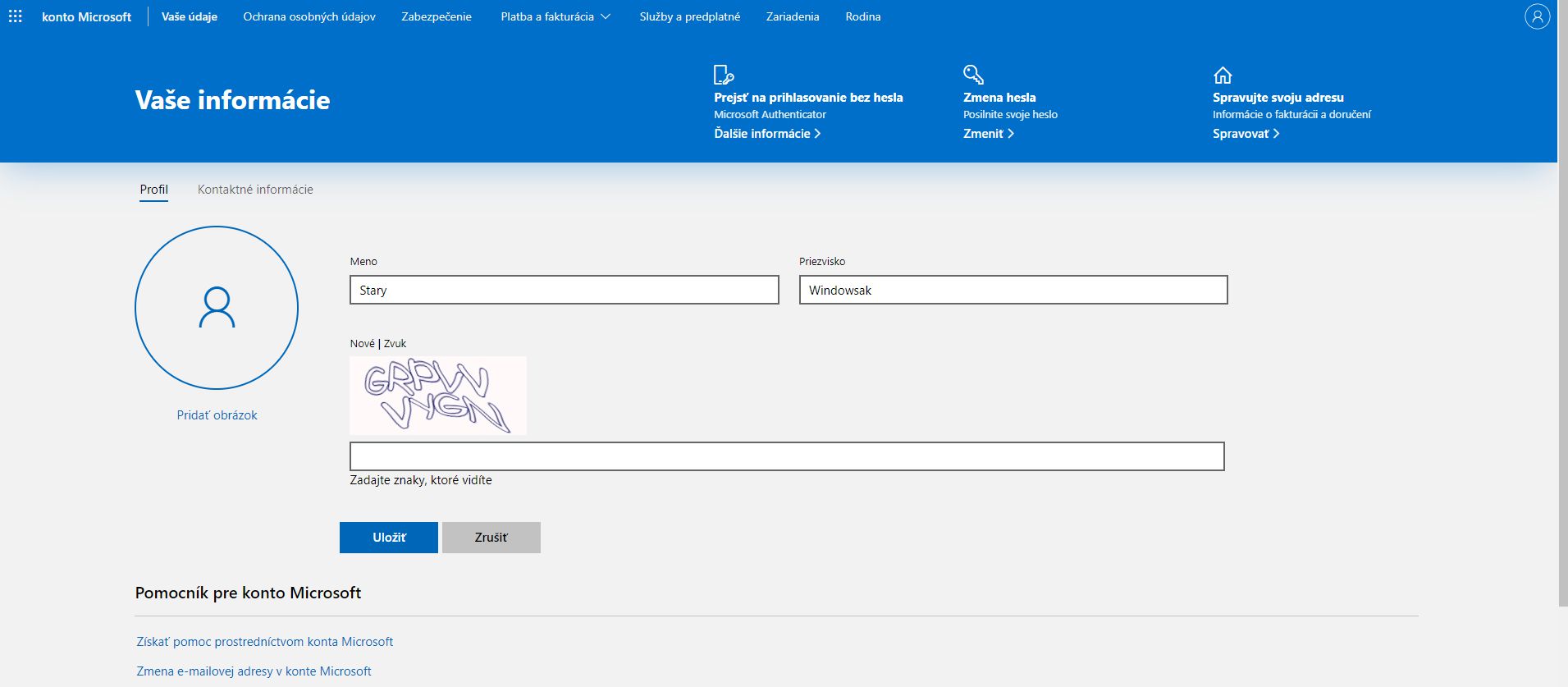
Task: Open the Zariadenia menu item
Action: (793, 16)
